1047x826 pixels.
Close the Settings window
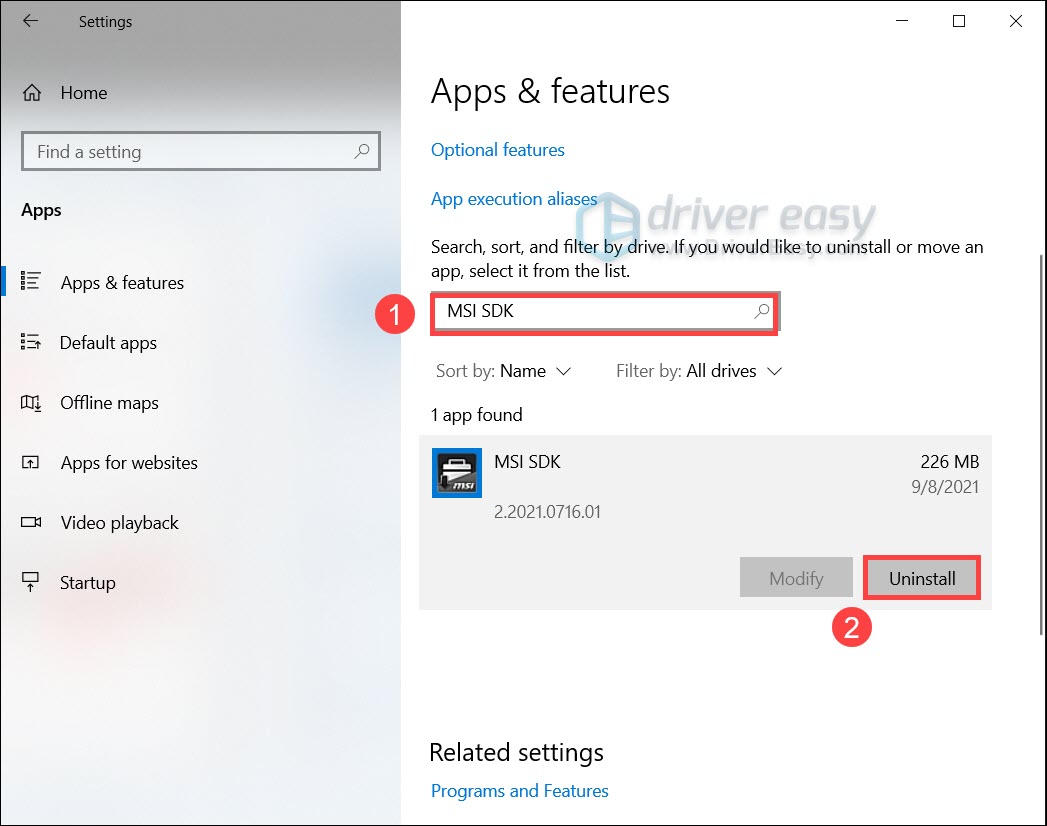click(1016, 21)
